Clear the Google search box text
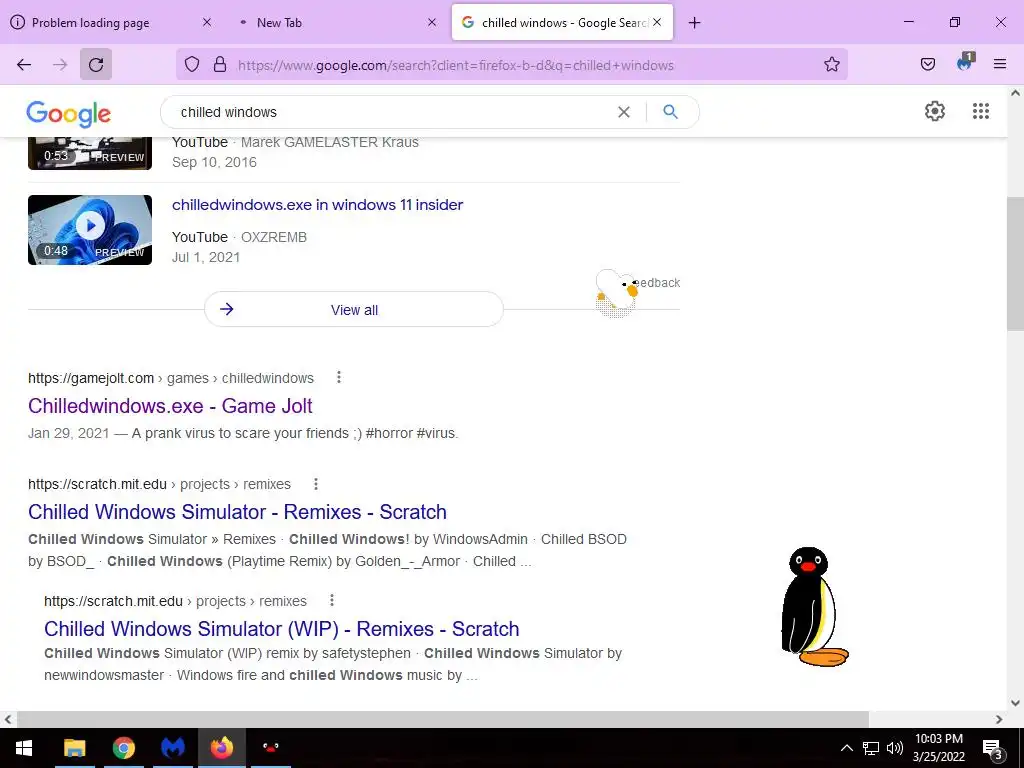 click(624, 112)
